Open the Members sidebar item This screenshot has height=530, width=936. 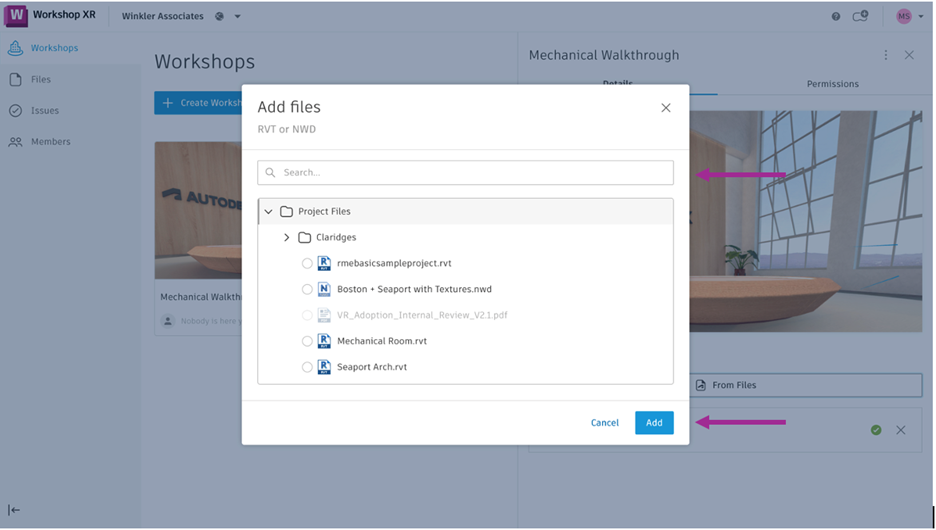(70, 141)
